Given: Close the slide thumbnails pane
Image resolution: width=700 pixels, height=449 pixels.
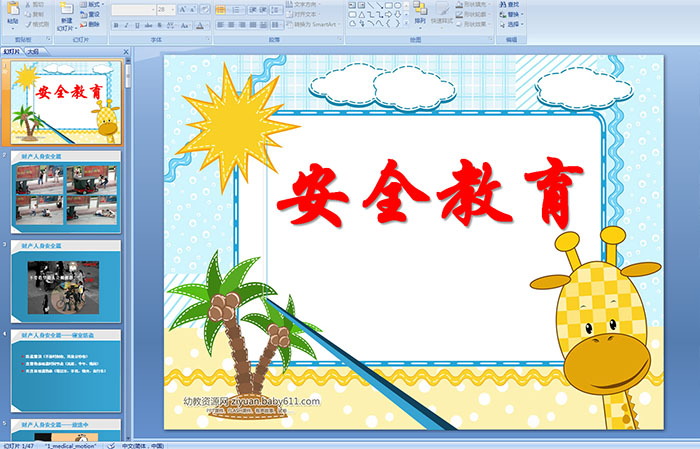Looking at the screenshot, I should tap(126, 52).
